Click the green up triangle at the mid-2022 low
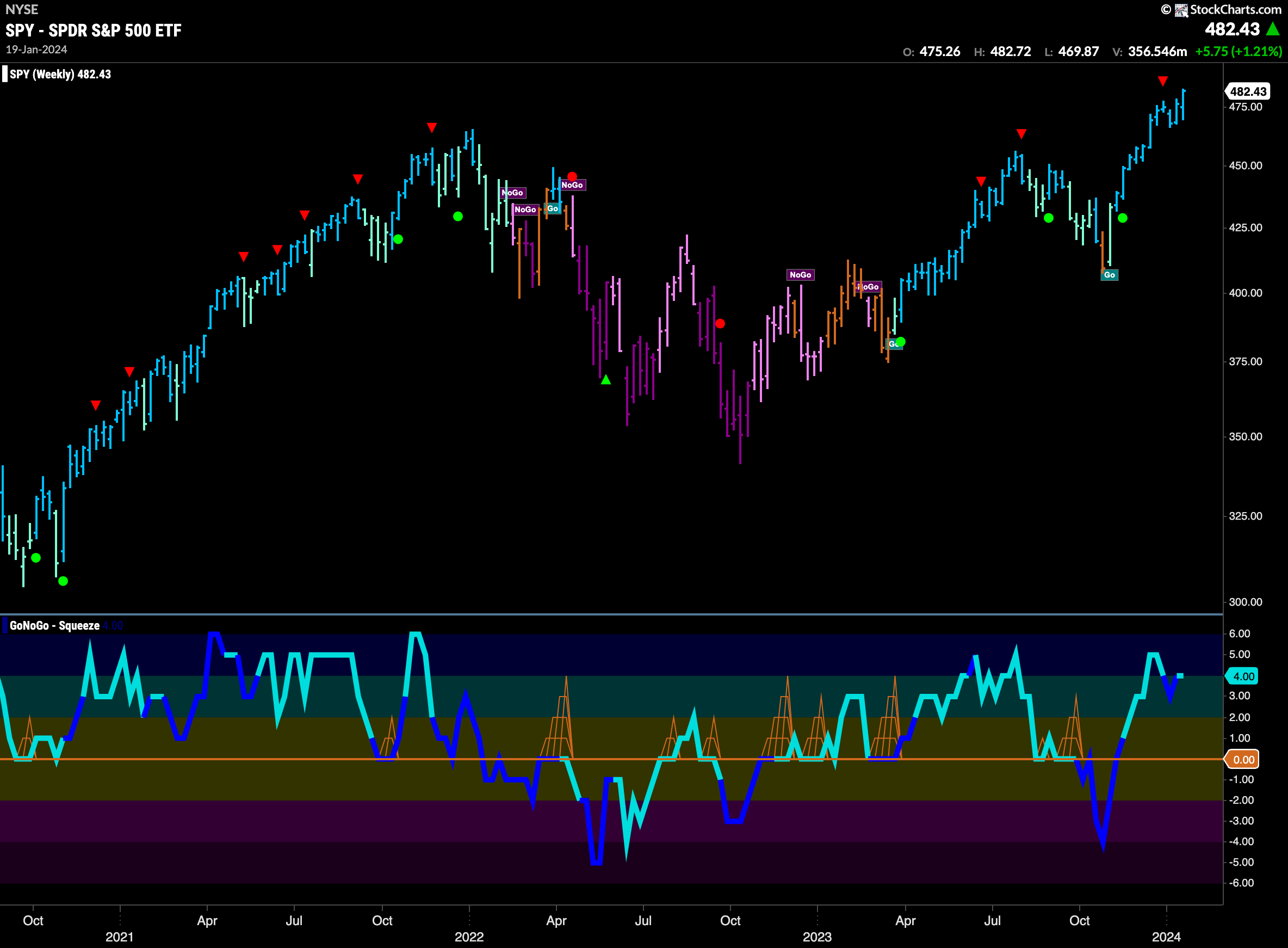1288x948 pixels. [x=605, y=379]
